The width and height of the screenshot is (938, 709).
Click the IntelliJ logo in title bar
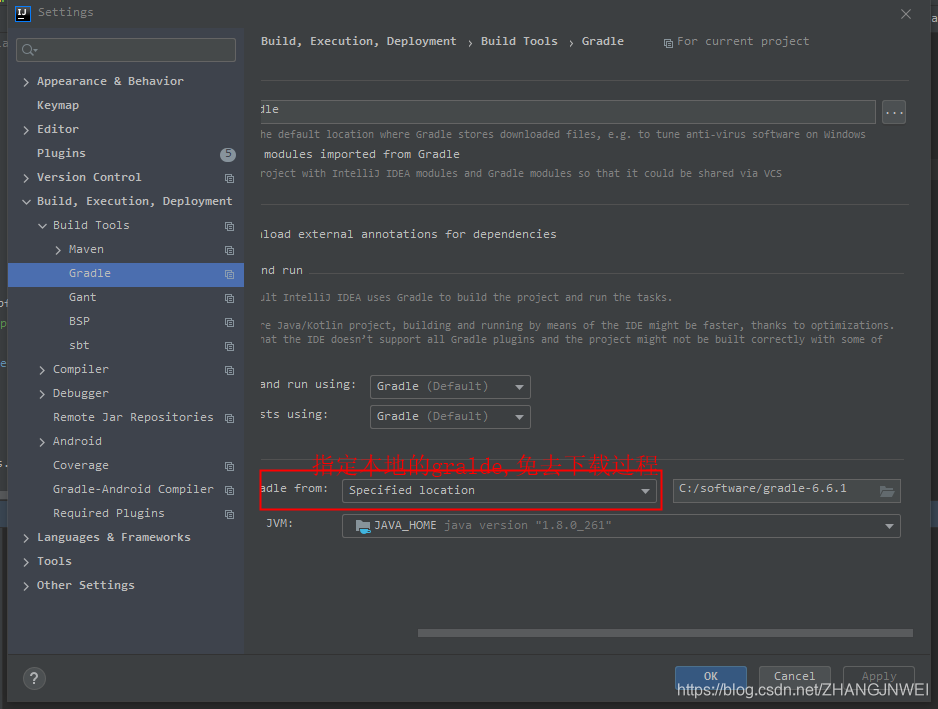coord(22,13)
